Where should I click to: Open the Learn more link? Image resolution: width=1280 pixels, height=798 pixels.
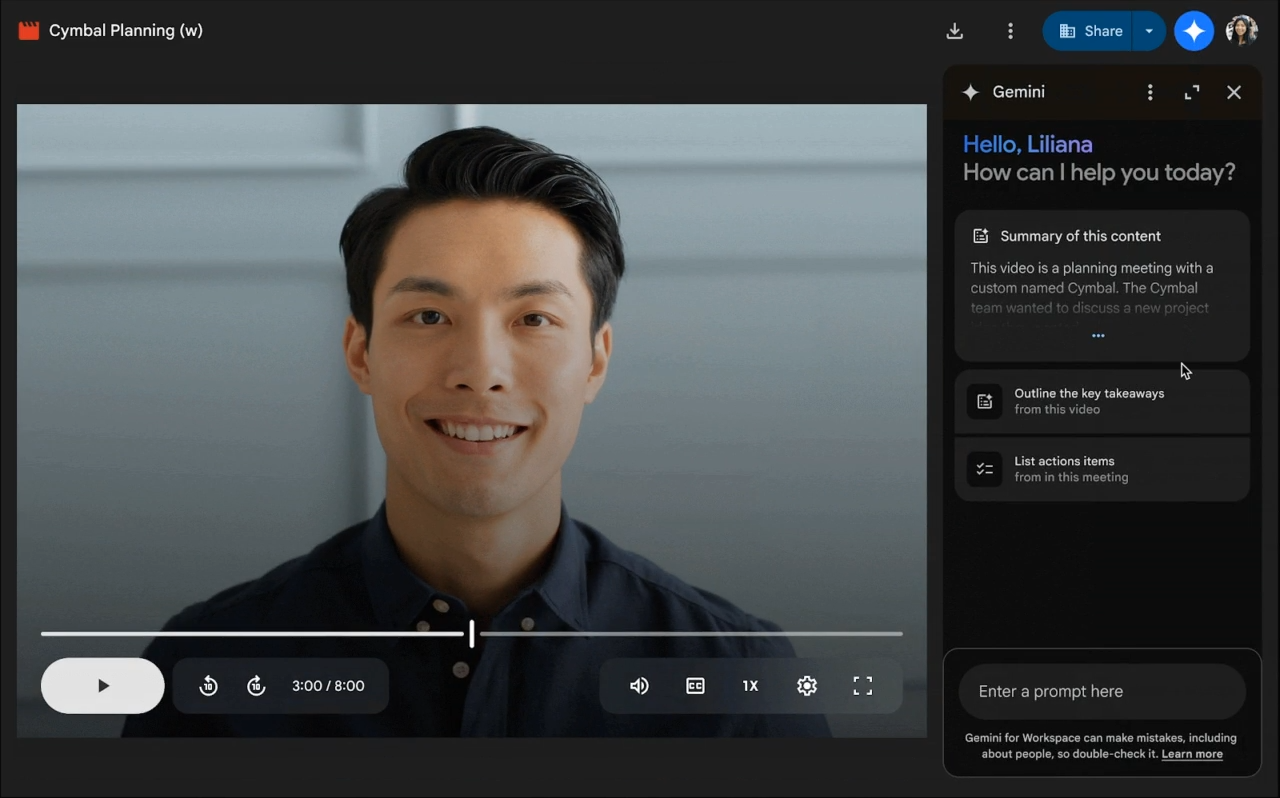pyautogui.click(x=1192, y=754)
